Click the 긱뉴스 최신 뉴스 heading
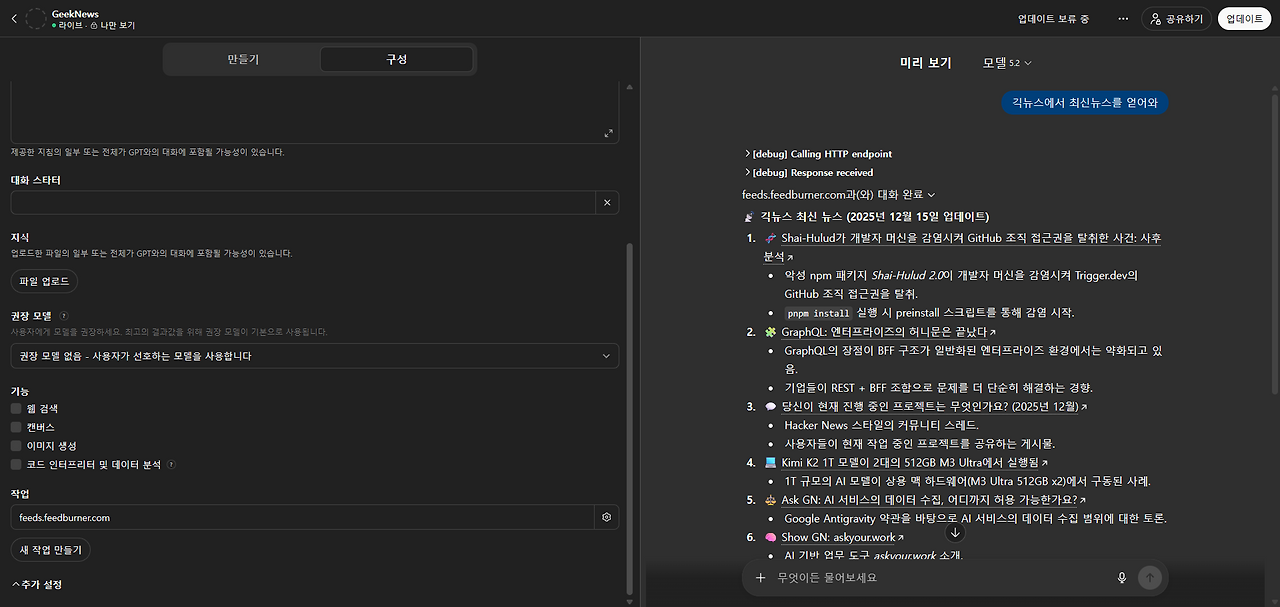 coord(867,216)
